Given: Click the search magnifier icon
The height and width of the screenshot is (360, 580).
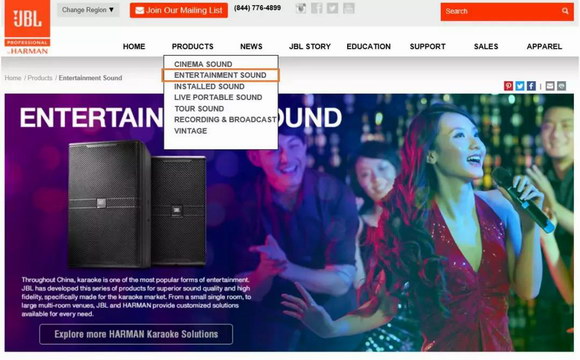Looking at the screenshot, I should (565, 11).
